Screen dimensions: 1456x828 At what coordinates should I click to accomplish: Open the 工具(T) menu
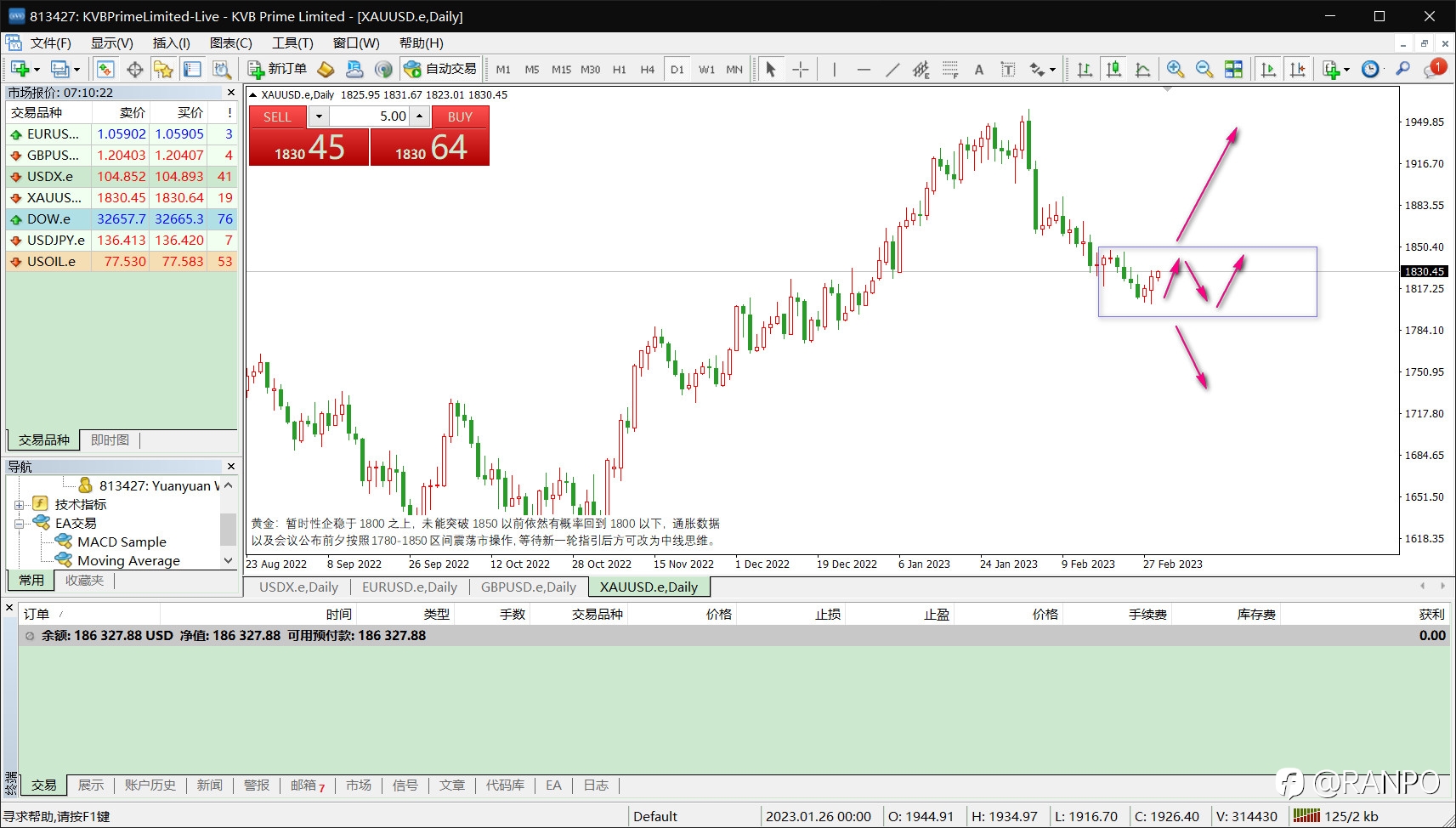(x=292, y=43)
